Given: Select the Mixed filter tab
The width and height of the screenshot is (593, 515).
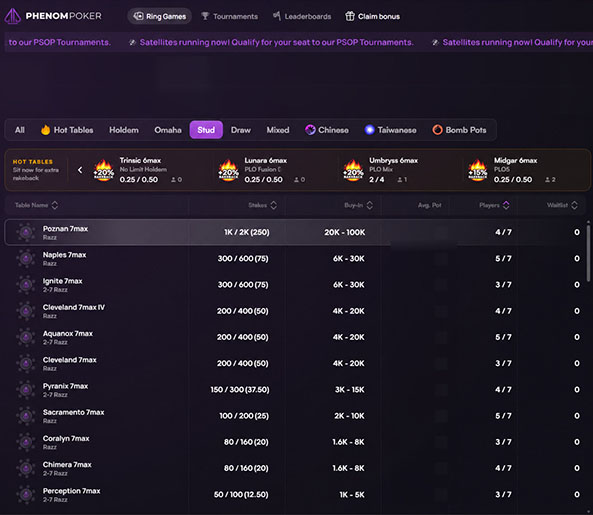Looking at the screenshot, I should coord(278,130).
